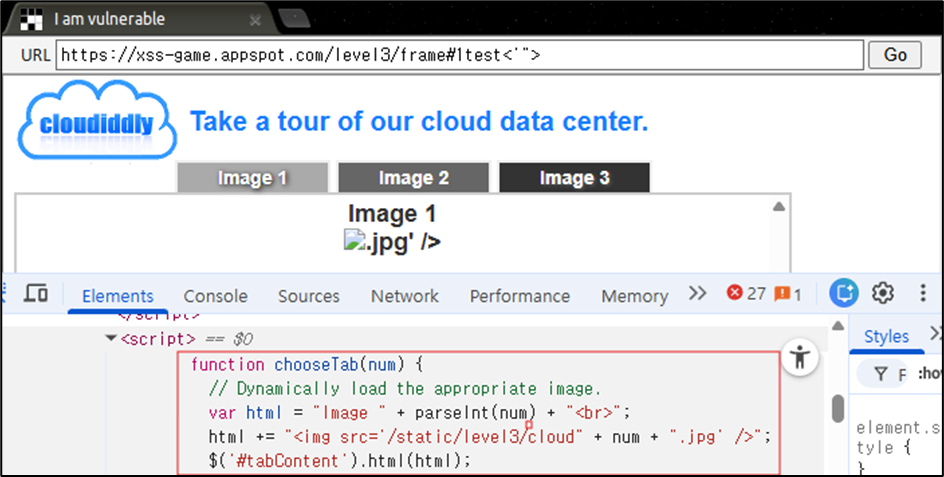Open the AI assistance icon in DevTools
Viewport: 944px width, 477px height.
click(x=843, y=293)
